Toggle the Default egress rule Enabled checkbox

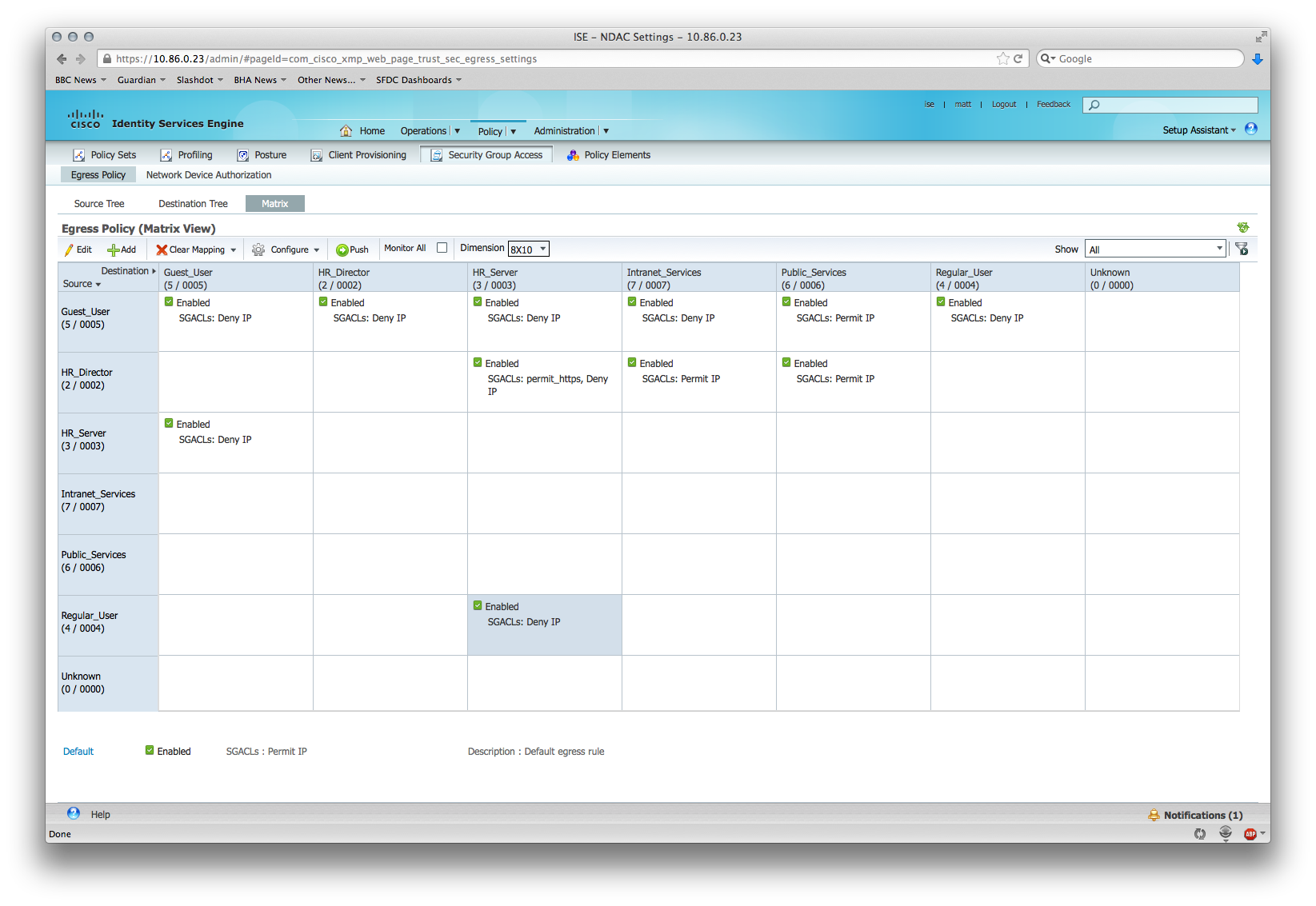pos(149,750)
